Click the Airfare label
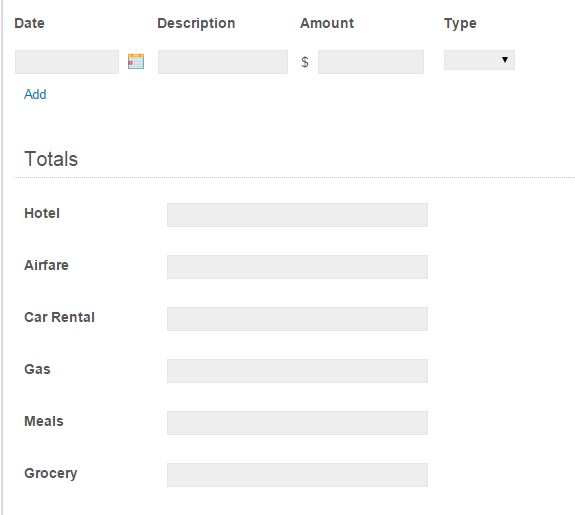Image resolution: width=575 pixels, height=515 pixels. tap(46, 265)
